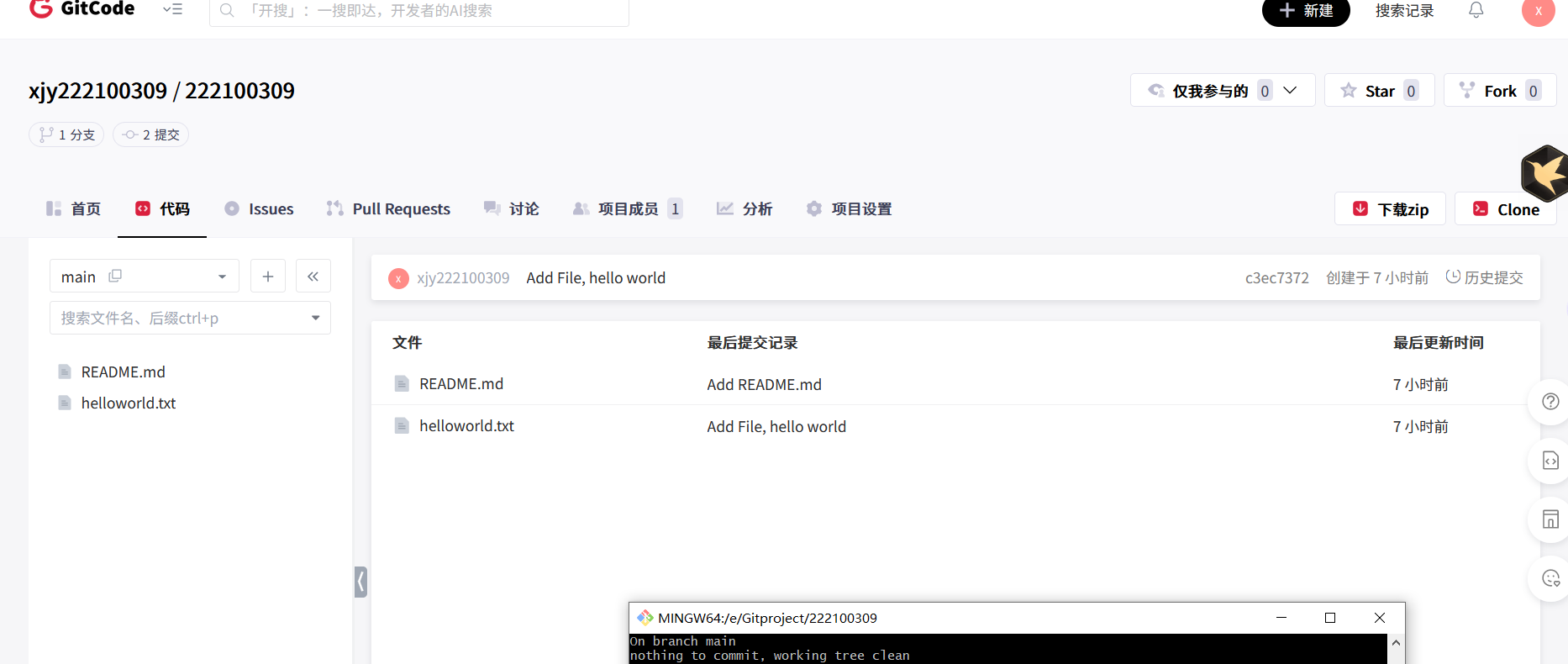Click the Clone button
Viewport: 1568px width, 664px height.
[x=1506, y=209]
